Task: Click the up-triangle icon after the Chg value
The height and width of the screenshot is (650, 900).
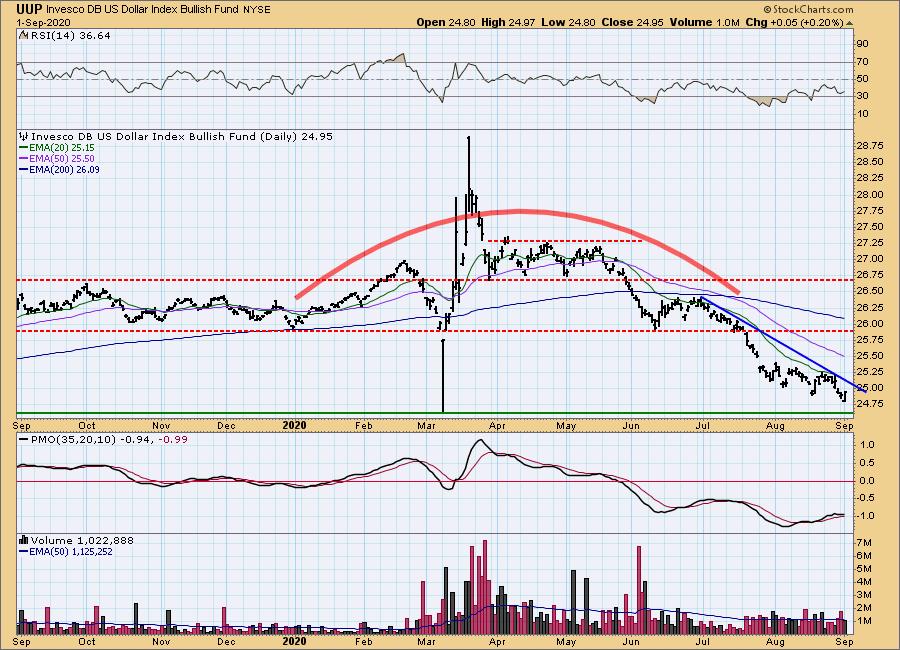Action: coord(849,23)
